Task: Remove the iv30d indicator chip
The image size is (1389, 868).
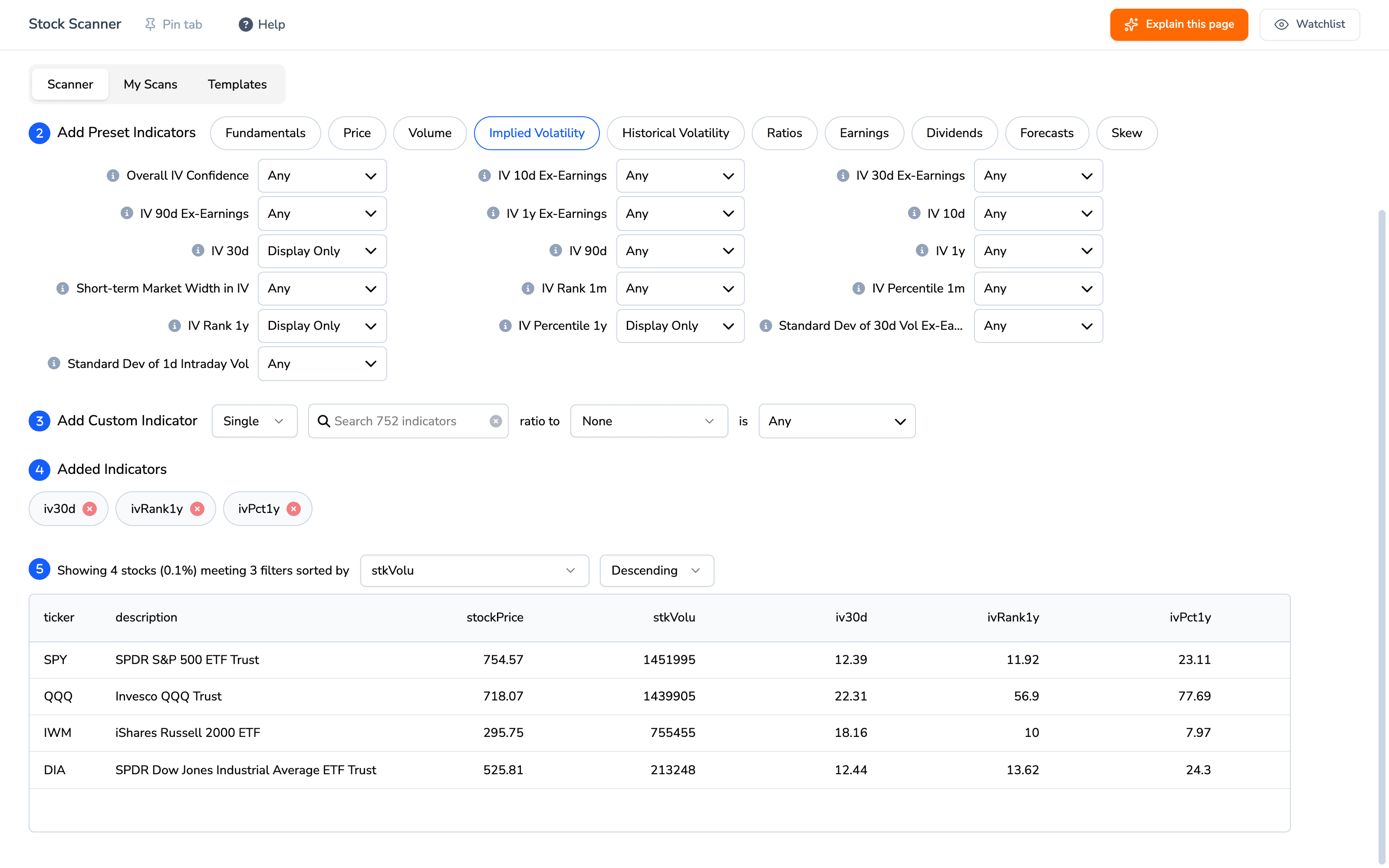Action: tap(89, 509)
